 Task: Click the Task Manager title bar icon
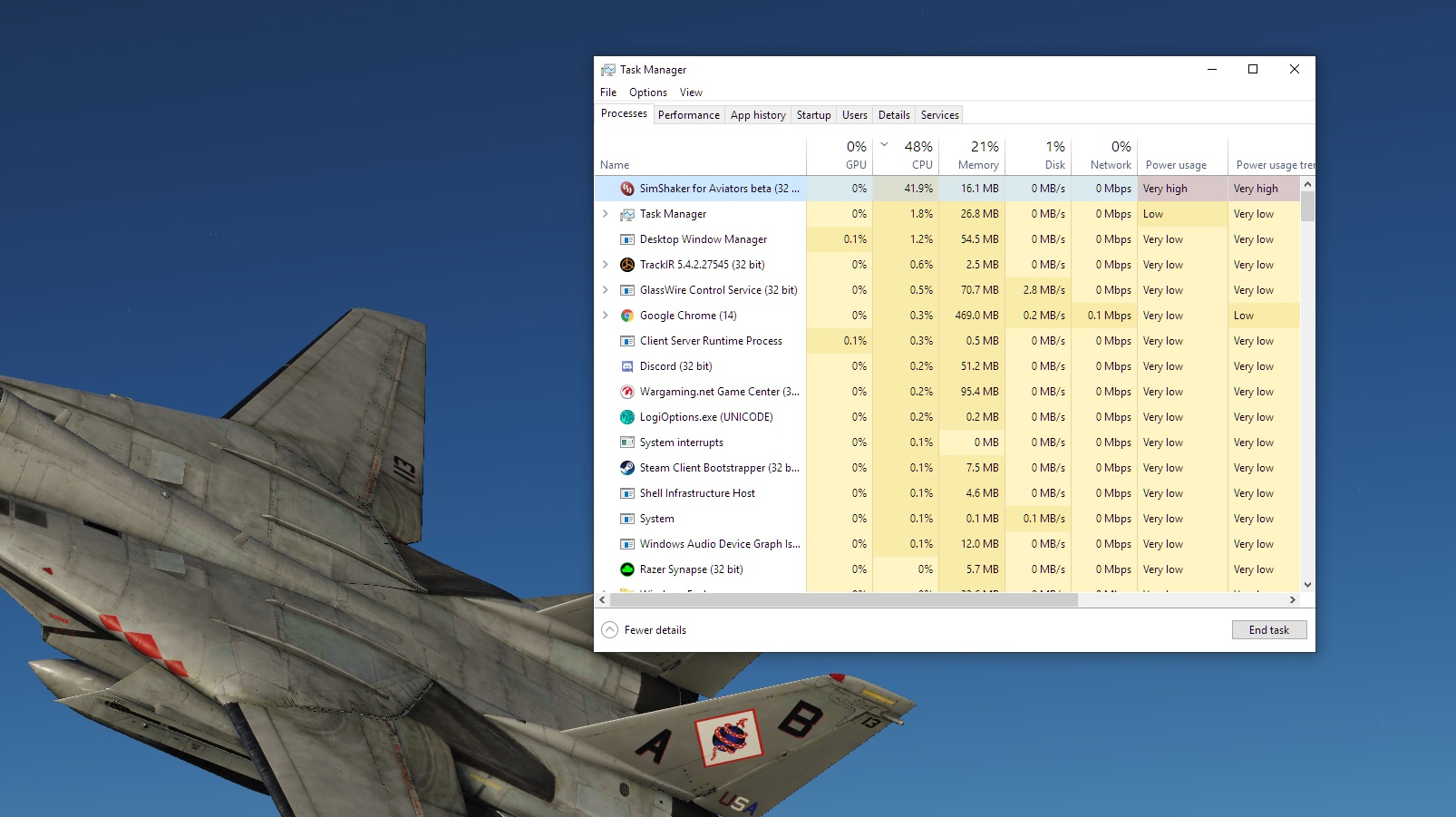click(607, 70)
